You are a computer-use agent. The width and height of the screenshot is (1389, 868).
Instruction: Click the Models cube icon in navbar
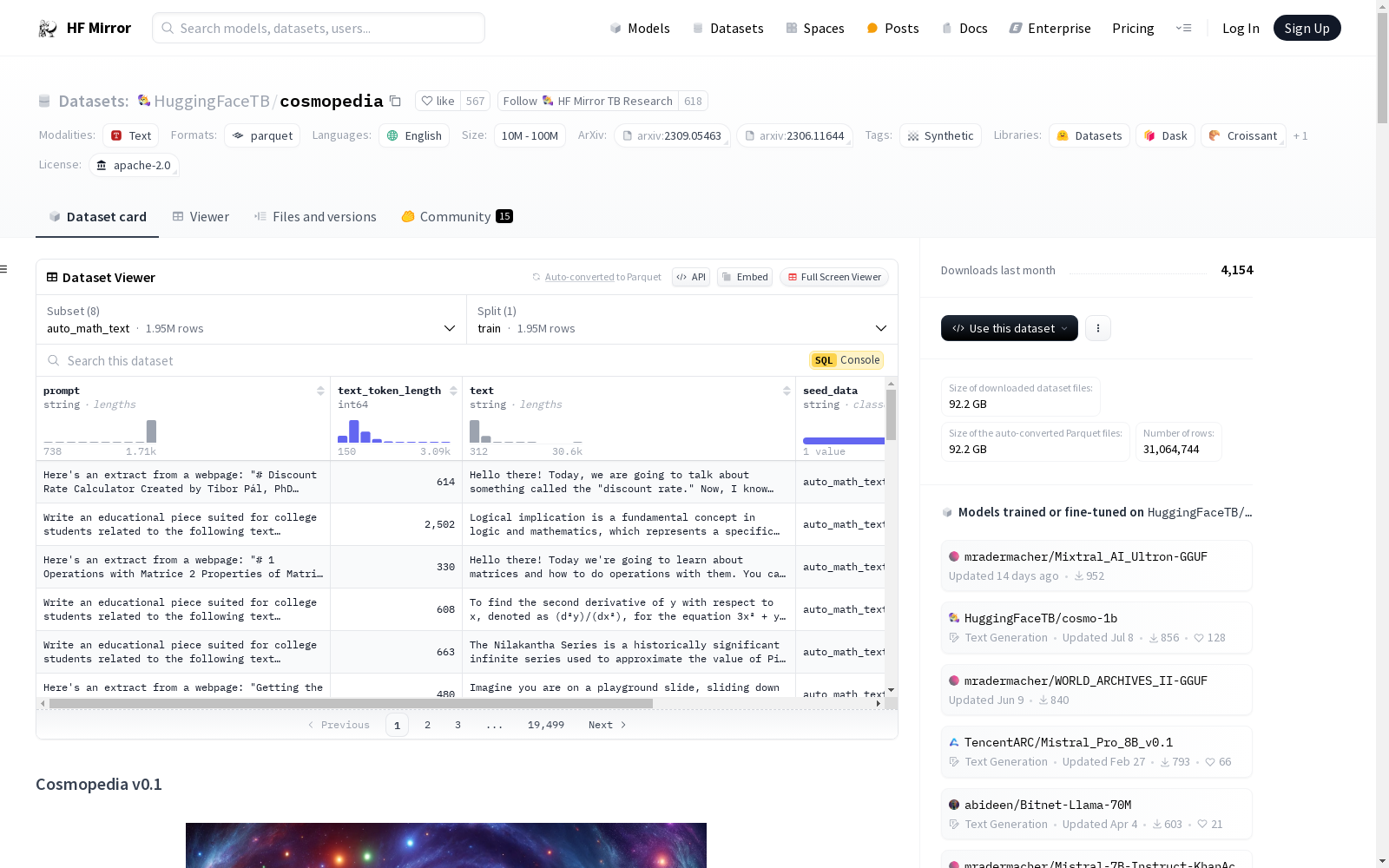coord(616,29)
